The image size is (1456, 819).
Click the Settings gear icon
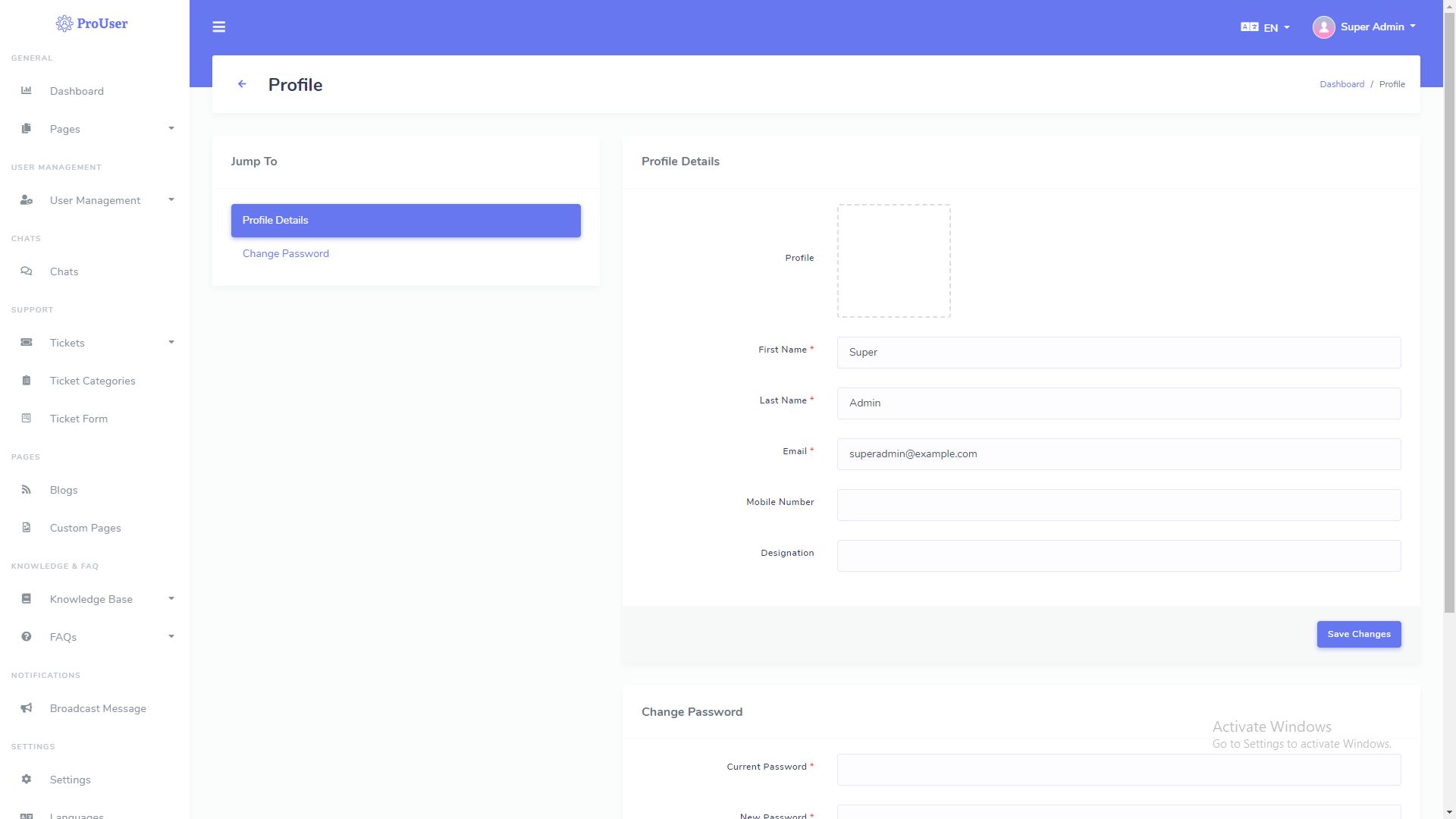click(x=27, y=779)
